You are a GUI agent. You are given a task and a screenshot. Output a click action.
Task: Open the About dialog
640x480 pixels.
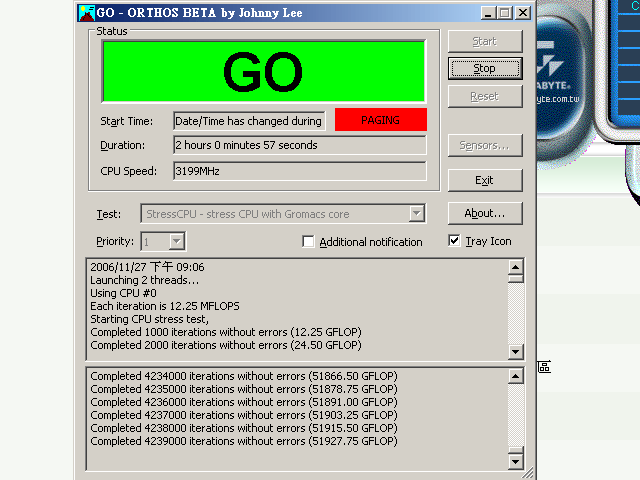coord(485,213)
